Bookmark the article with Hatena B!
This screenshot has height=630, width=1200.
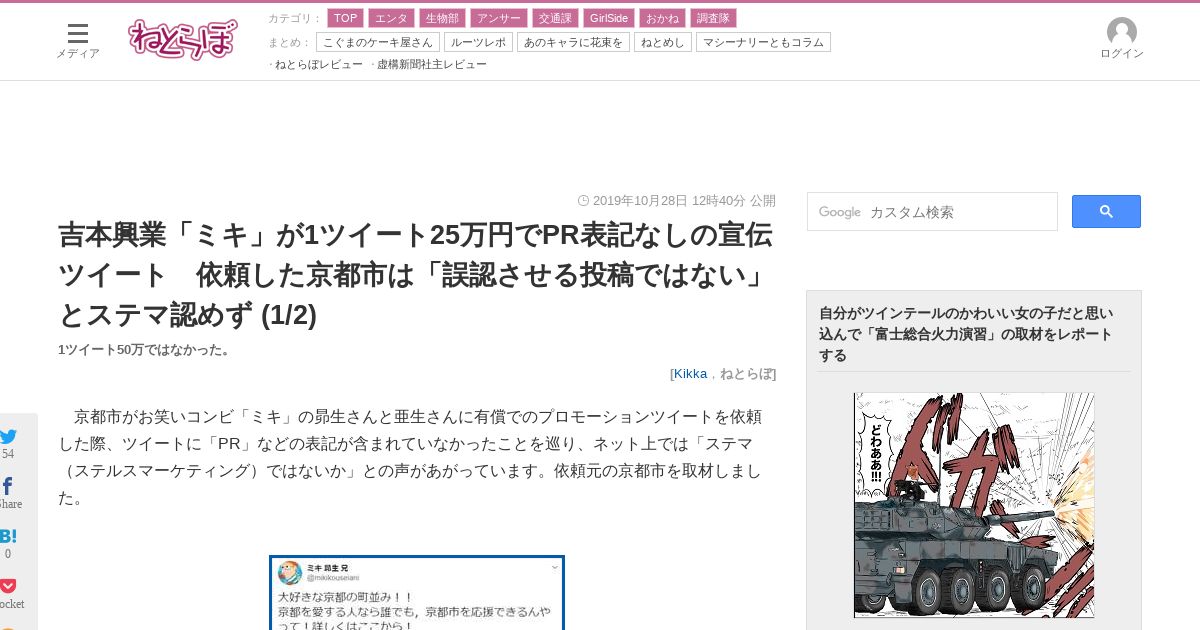pyautogui.click(x=8, y=536)
